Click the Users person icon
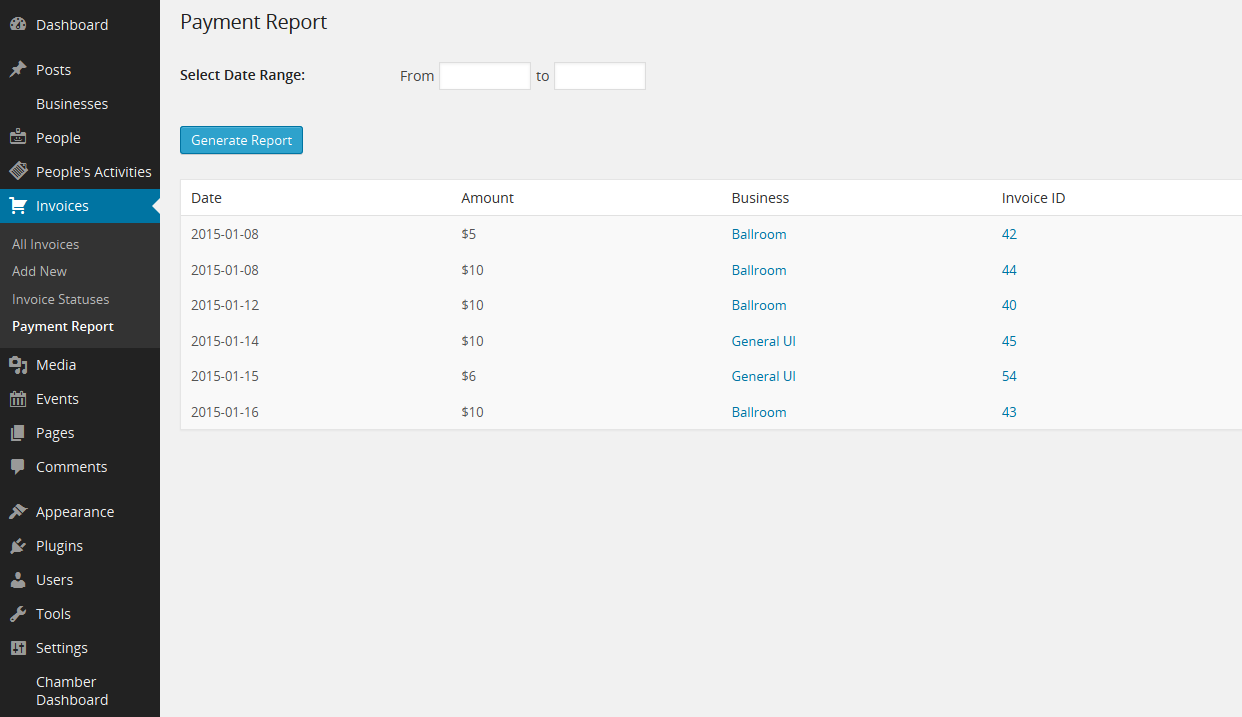 coord(18,580)
